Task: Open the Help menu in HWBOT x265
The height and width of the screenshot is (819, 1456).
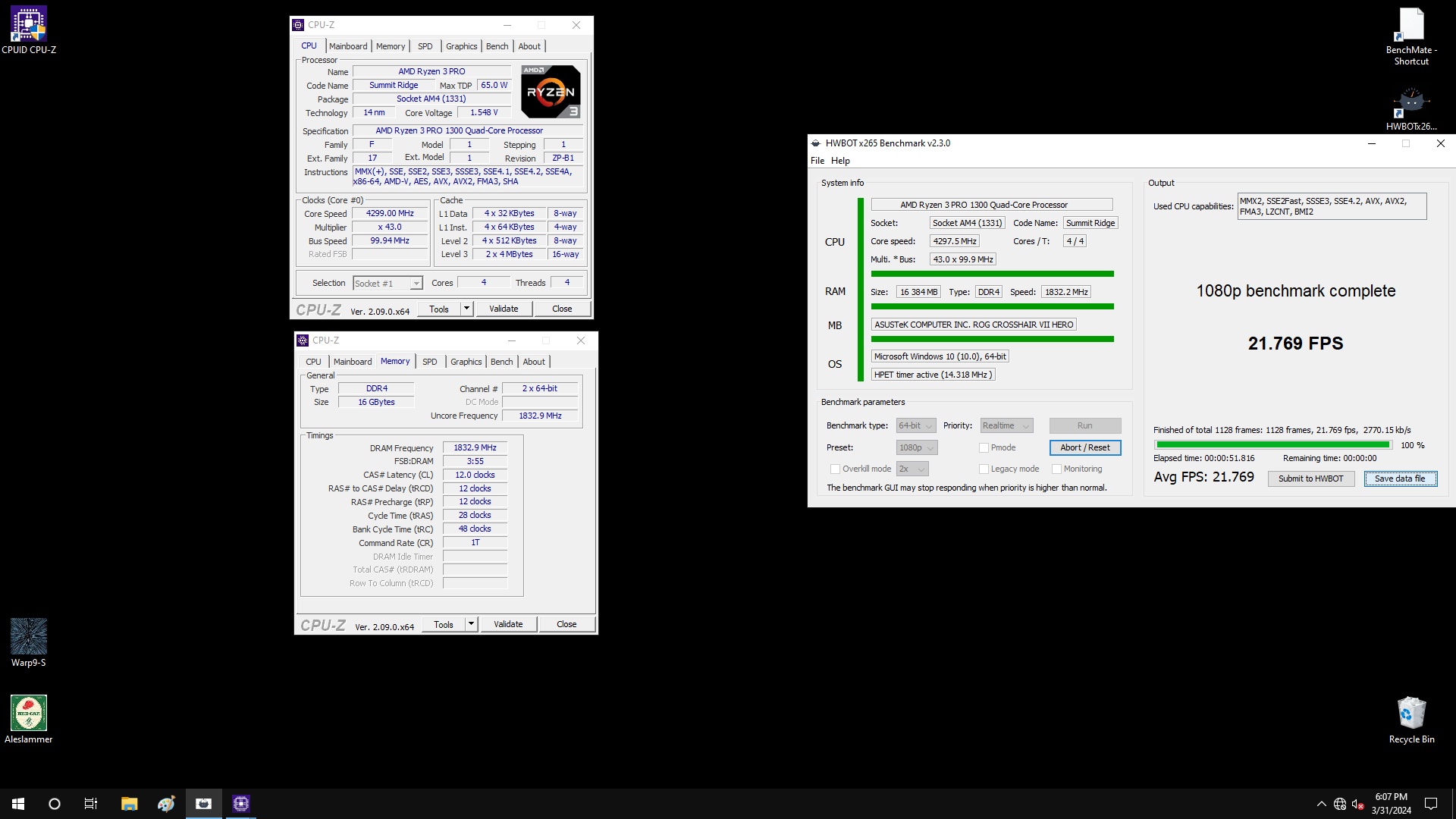Action: pyautogui.click(x=840, y=161)
